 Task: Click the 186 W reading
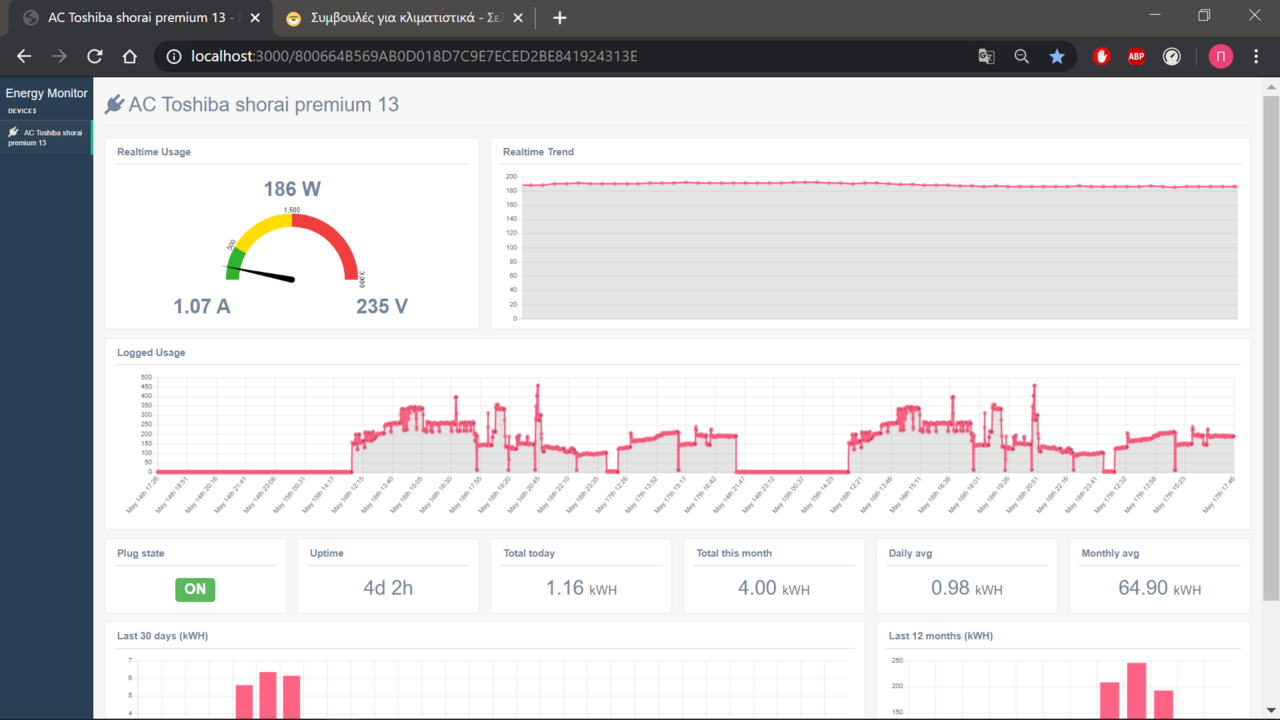292,189
